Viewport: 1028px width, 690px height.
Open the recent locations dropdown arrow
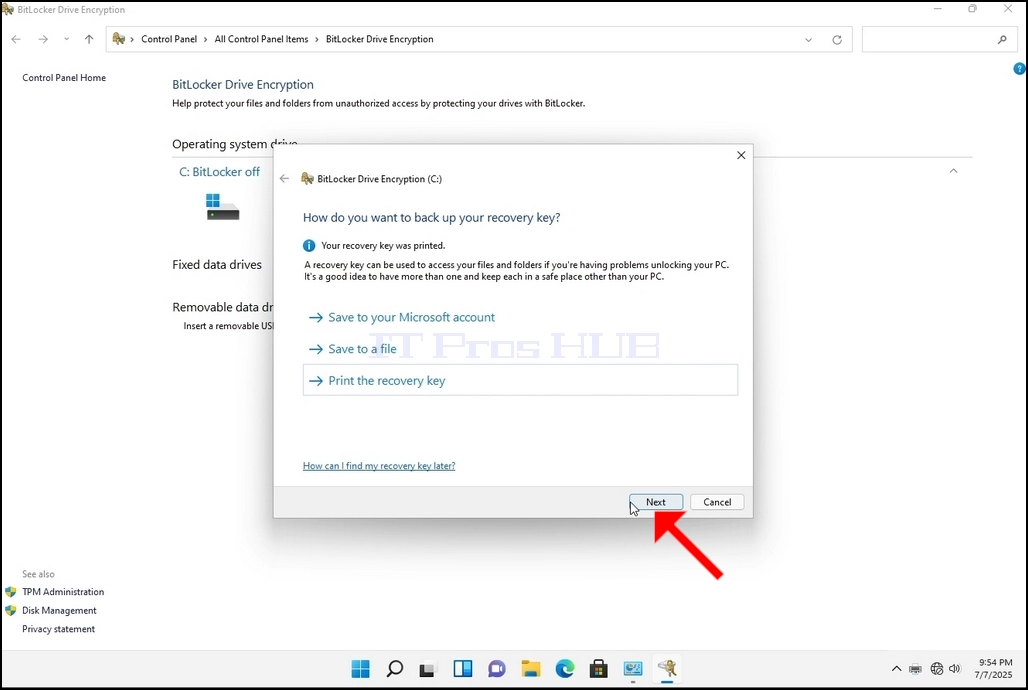(x=66, y=39)
